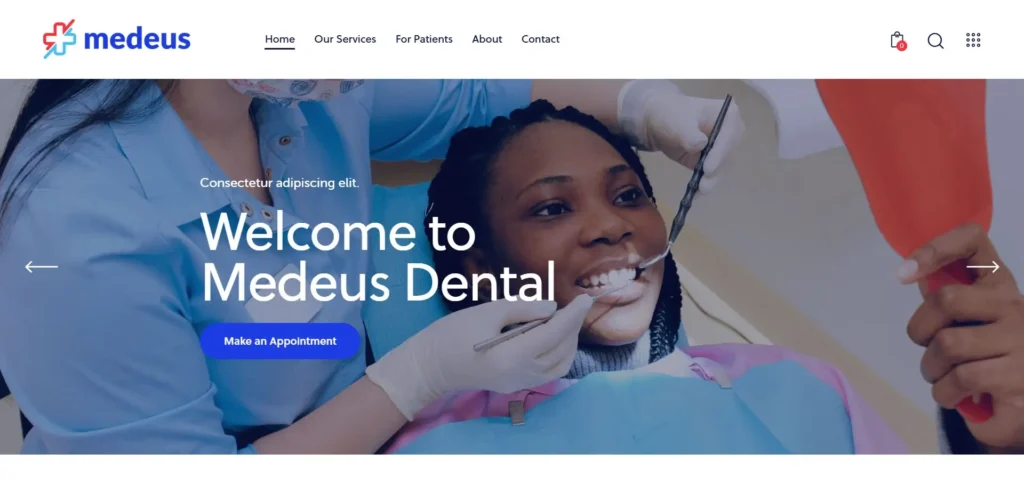
Task: Click the red cart count badge
Action: coord(901,46)
